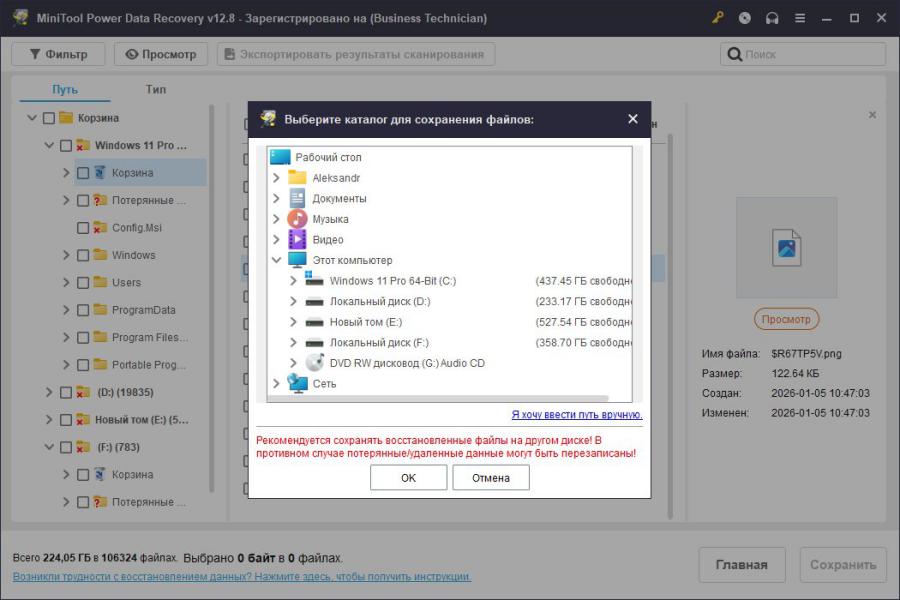This screenshot has width=900, height=600.
Task: Expand the Aleksandr folder in dialog
Action: coord(277,178)
